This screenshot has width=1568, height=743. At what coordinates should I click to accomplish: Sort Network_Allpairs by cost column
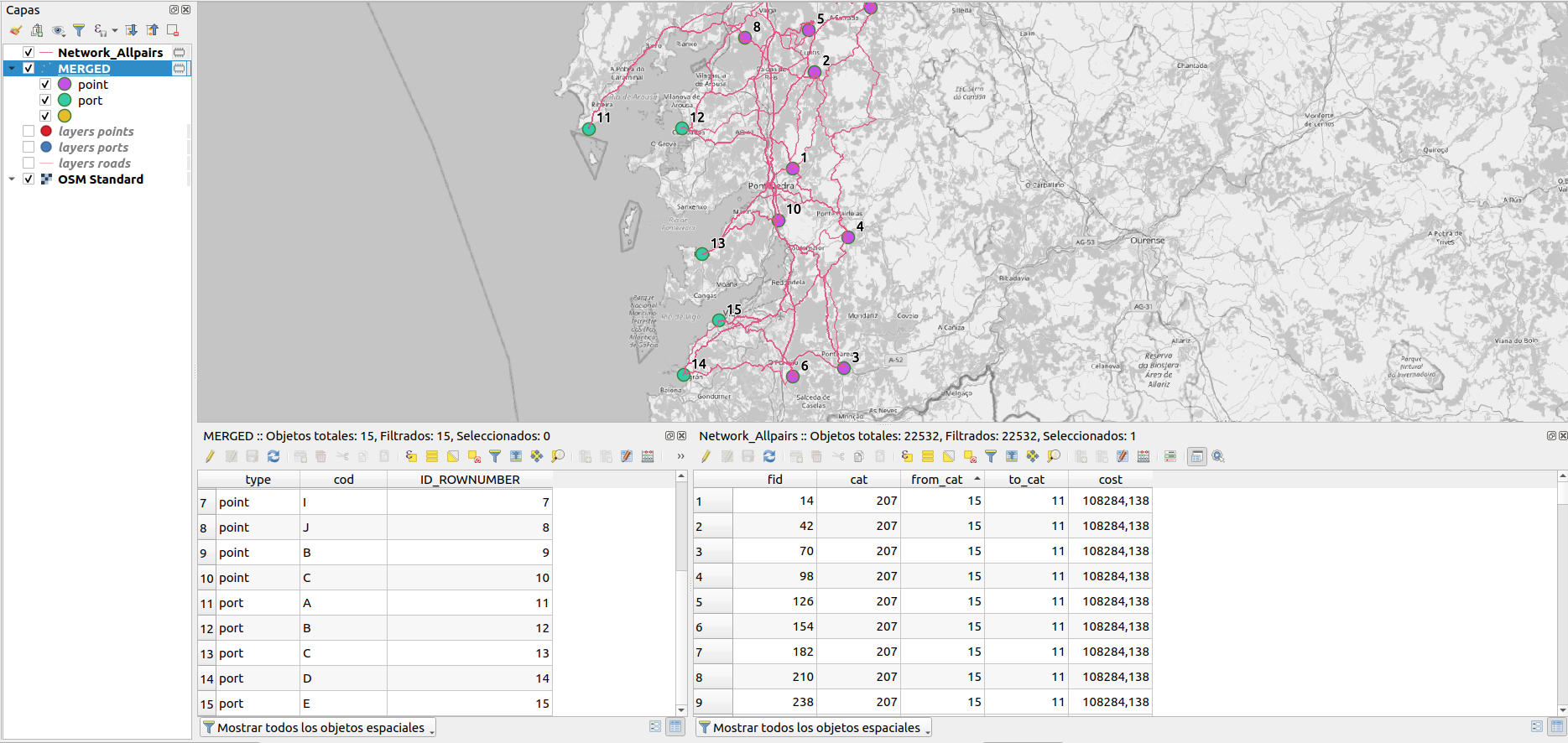coord(1111,480)
